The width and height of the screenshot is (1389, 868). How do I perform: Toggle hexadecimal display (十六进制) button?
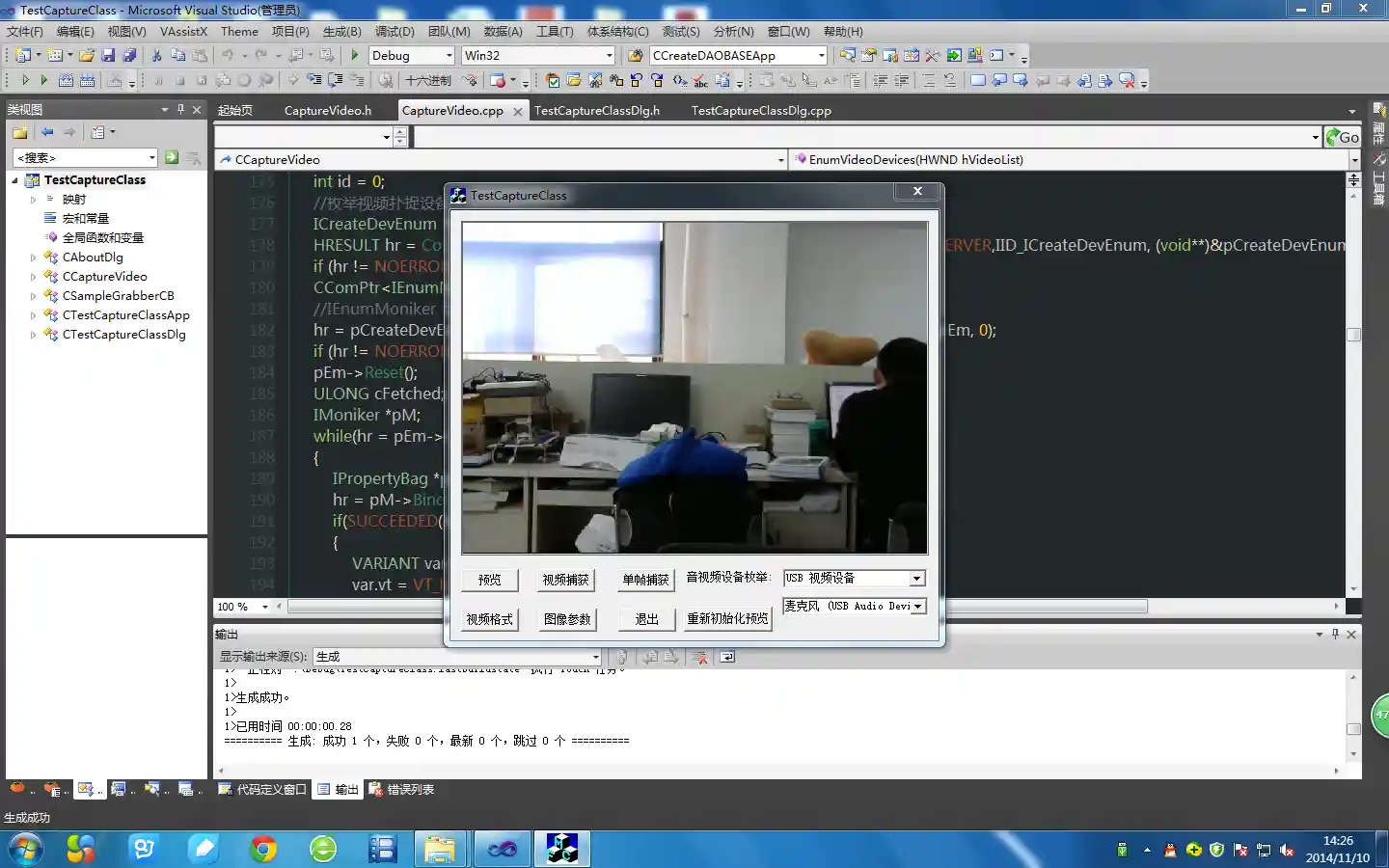[427, 81]
